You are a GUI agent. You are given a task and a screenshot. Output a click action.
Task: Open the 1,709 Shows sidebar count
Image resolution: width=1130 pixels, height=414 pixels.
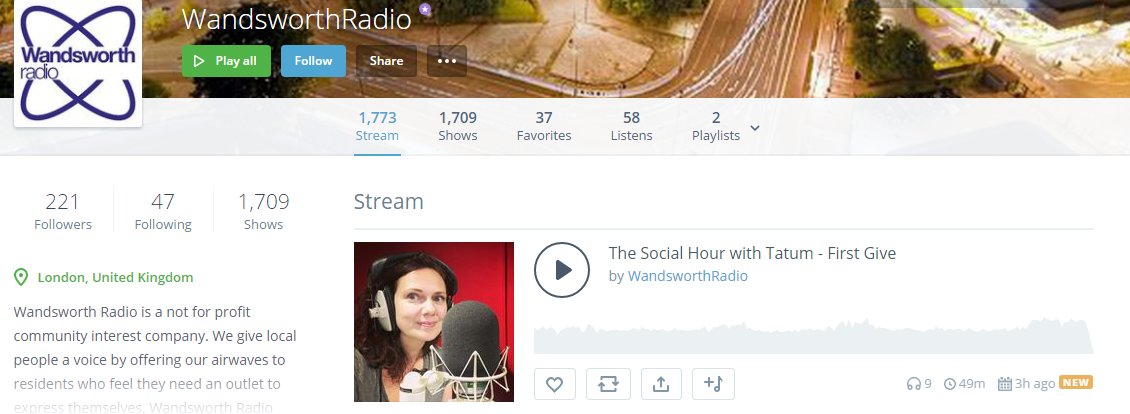263,211
